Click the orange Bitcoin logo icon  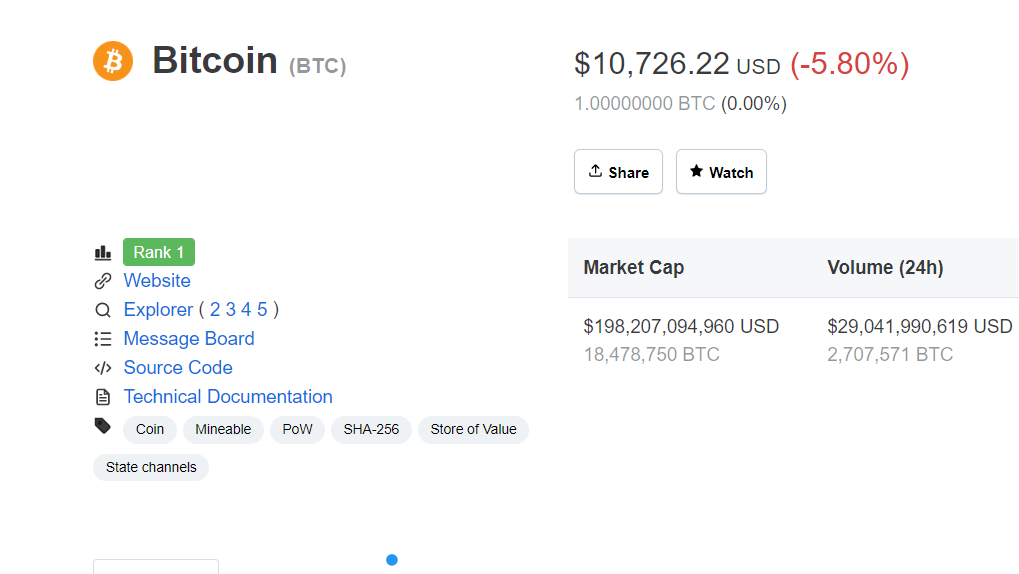point(113,61)
